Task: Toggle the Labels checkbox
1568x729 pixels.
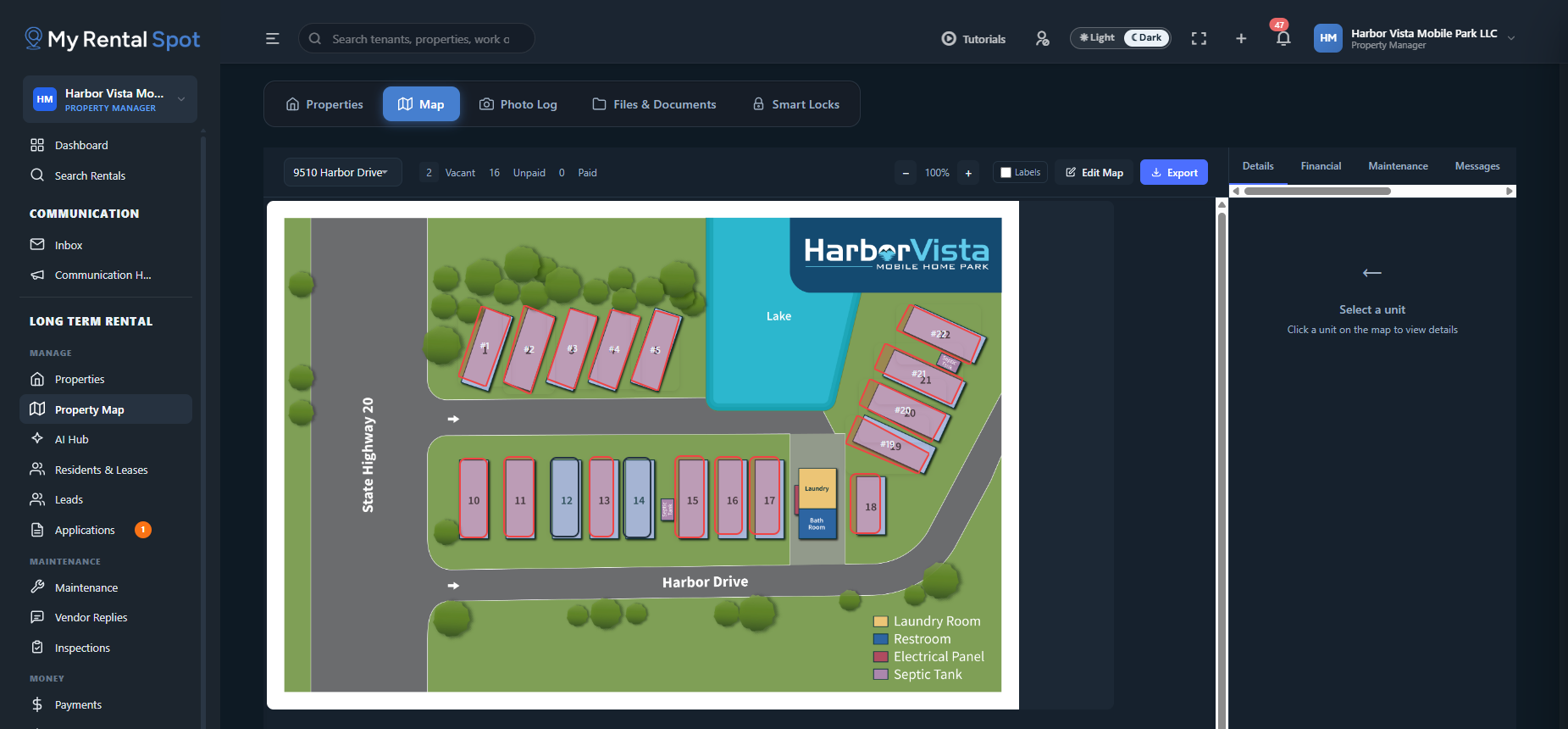Action: click(1006, 173)
